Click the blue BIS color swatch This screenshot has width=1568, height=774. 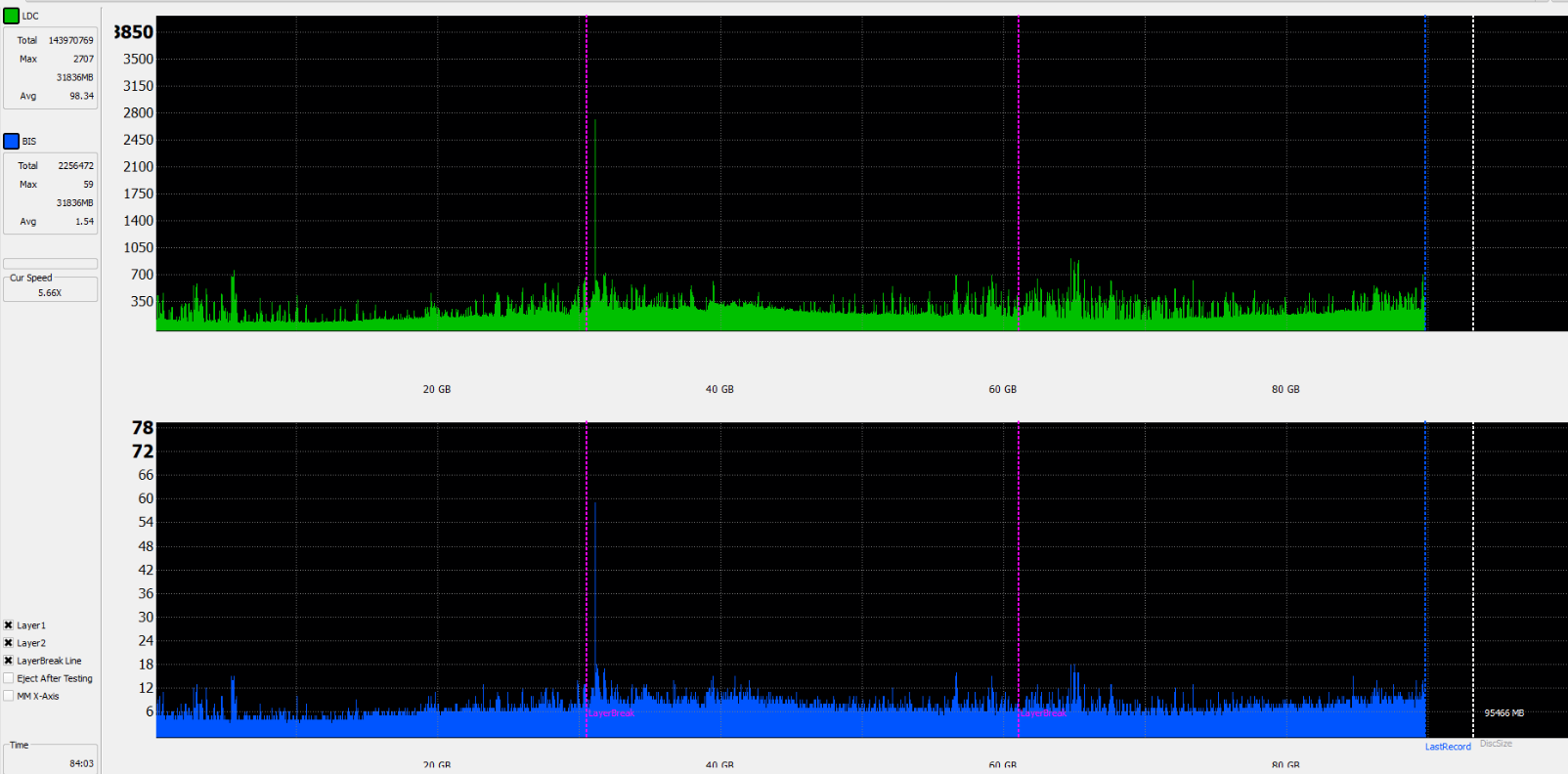point(12,141)
